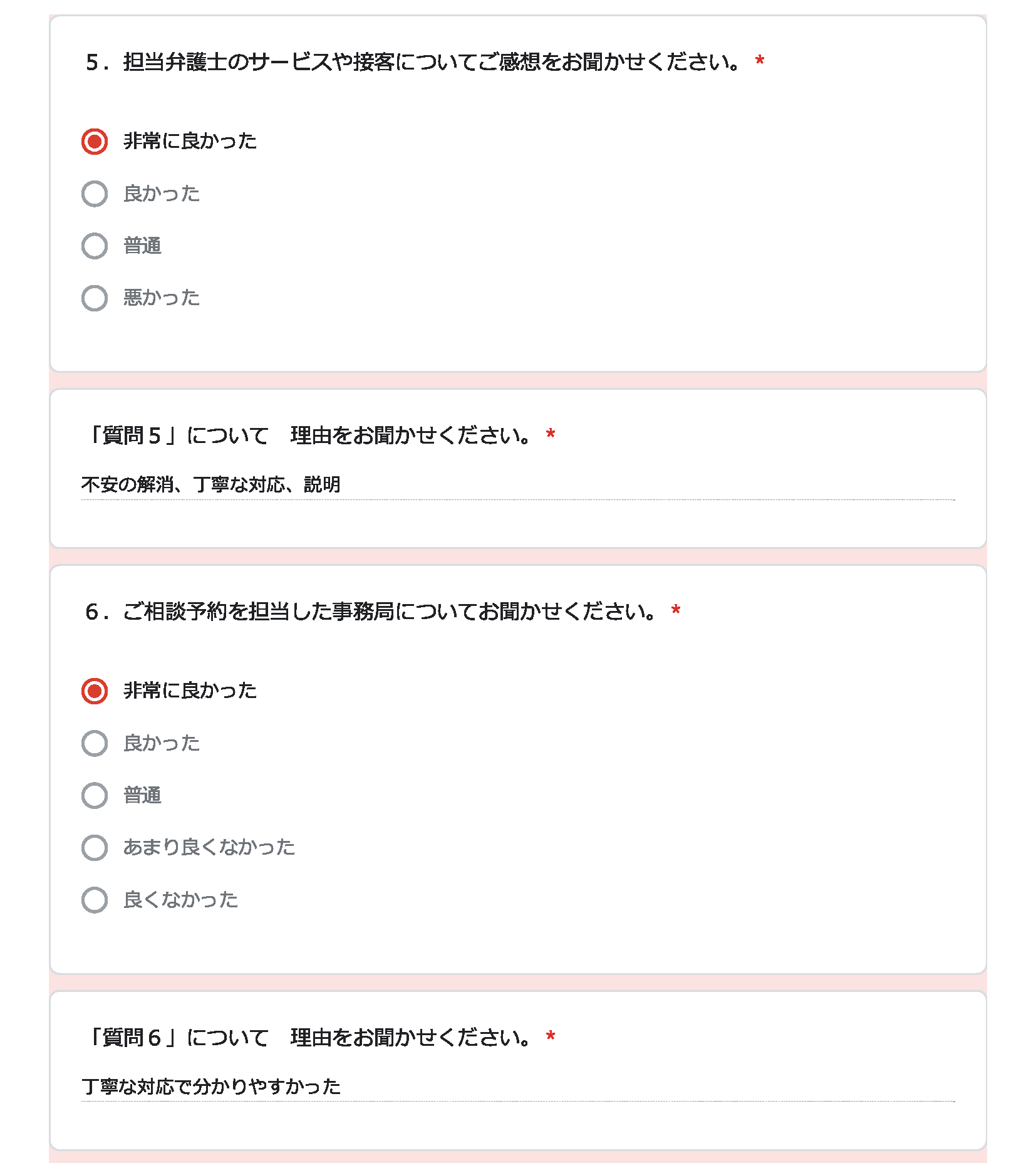Click the 質問6 reason text field
Screen dimensions: 1036x1163
(x=518, y=1087)
